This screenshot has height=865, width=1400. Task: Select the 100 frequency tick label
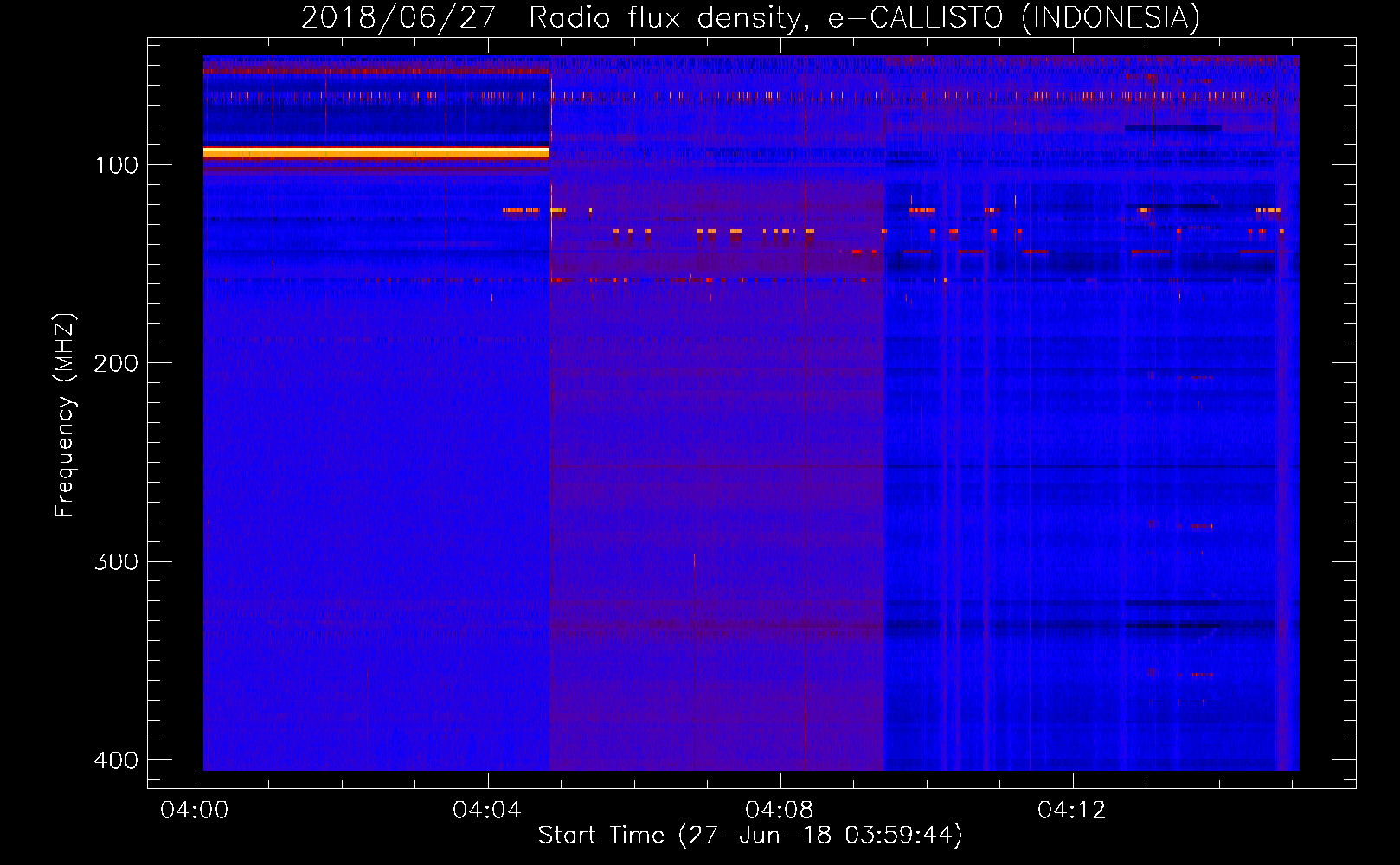coord(117,165)
